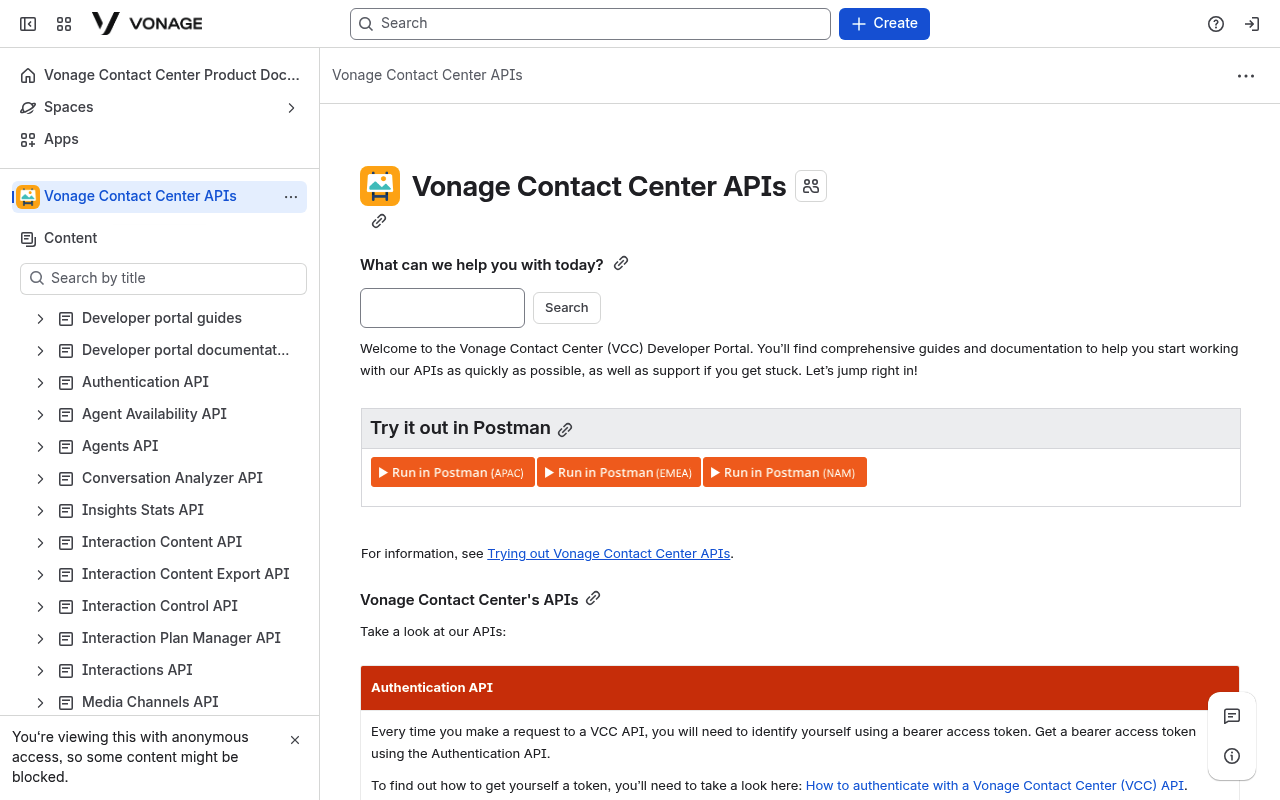
Task: Click the Authentication API table header
Action: coord(800,688)
